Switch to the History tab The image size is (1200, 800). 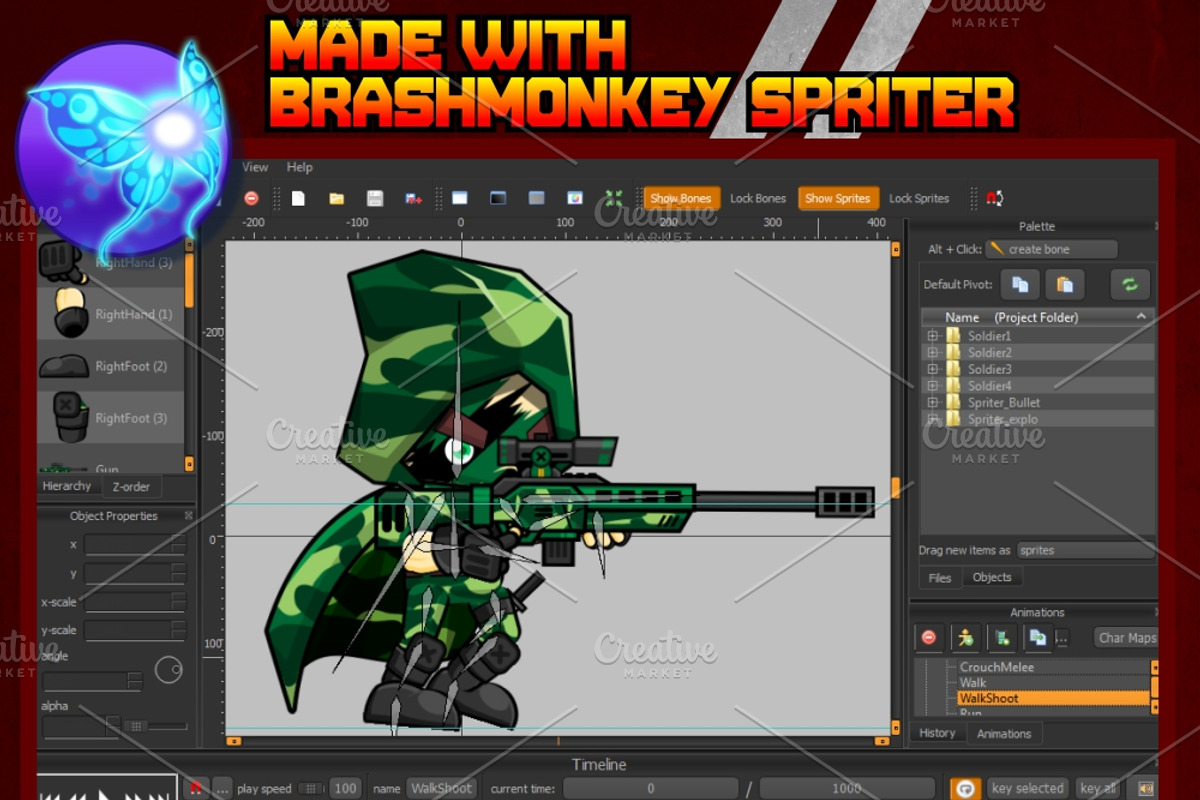coord(938,733)
